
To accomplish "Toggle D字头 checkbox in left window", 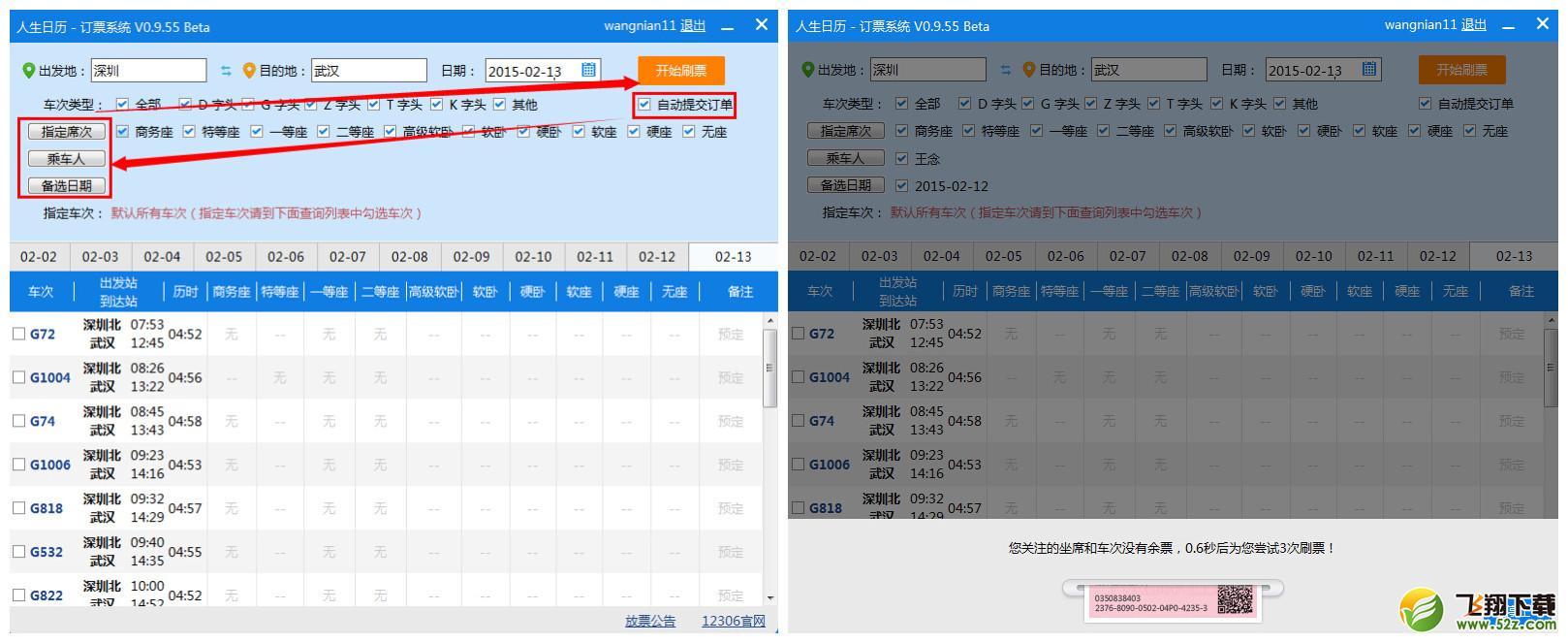I will (184, 105).
